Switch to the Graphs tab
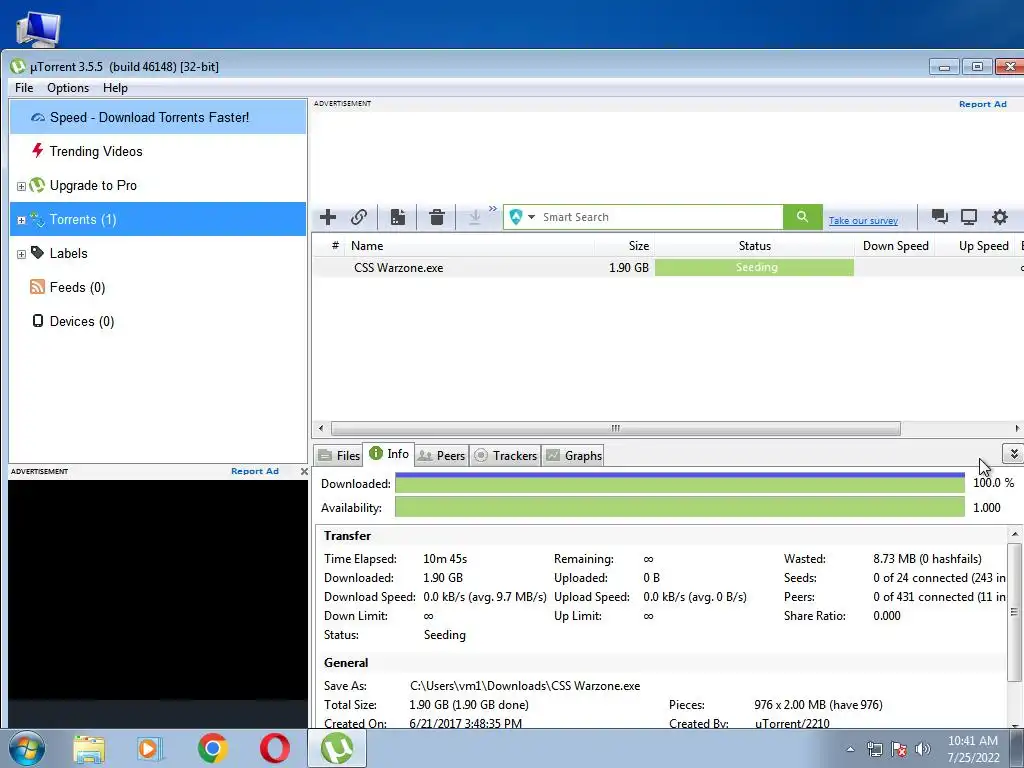1024x768 pixels. coord(573,456)
